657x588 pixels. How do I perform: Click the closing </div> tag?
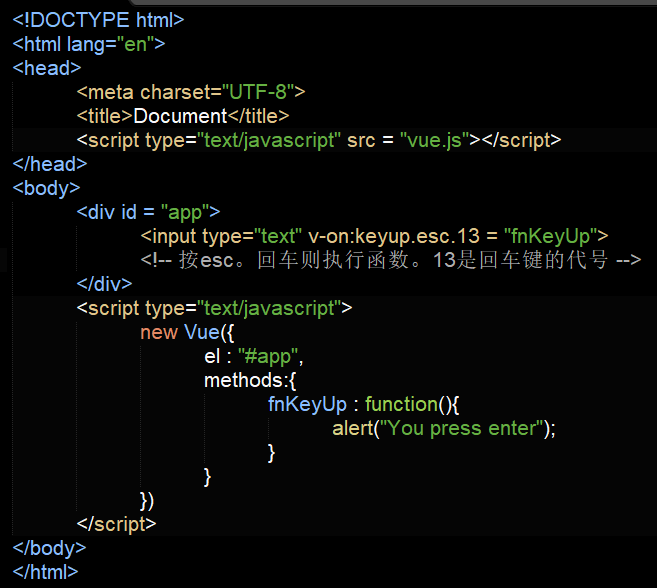104,284
